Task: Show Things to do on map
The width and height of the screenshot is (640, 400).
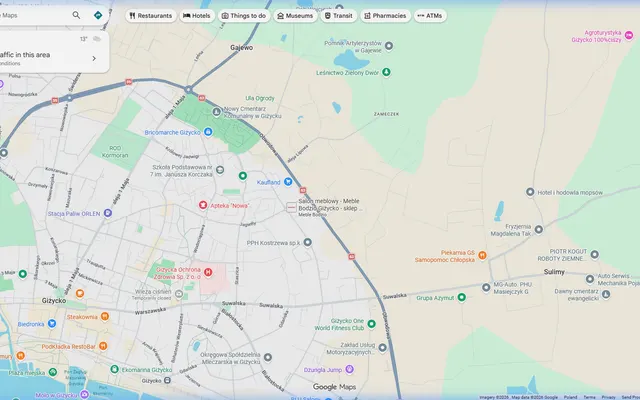Action: pos(244,16)
